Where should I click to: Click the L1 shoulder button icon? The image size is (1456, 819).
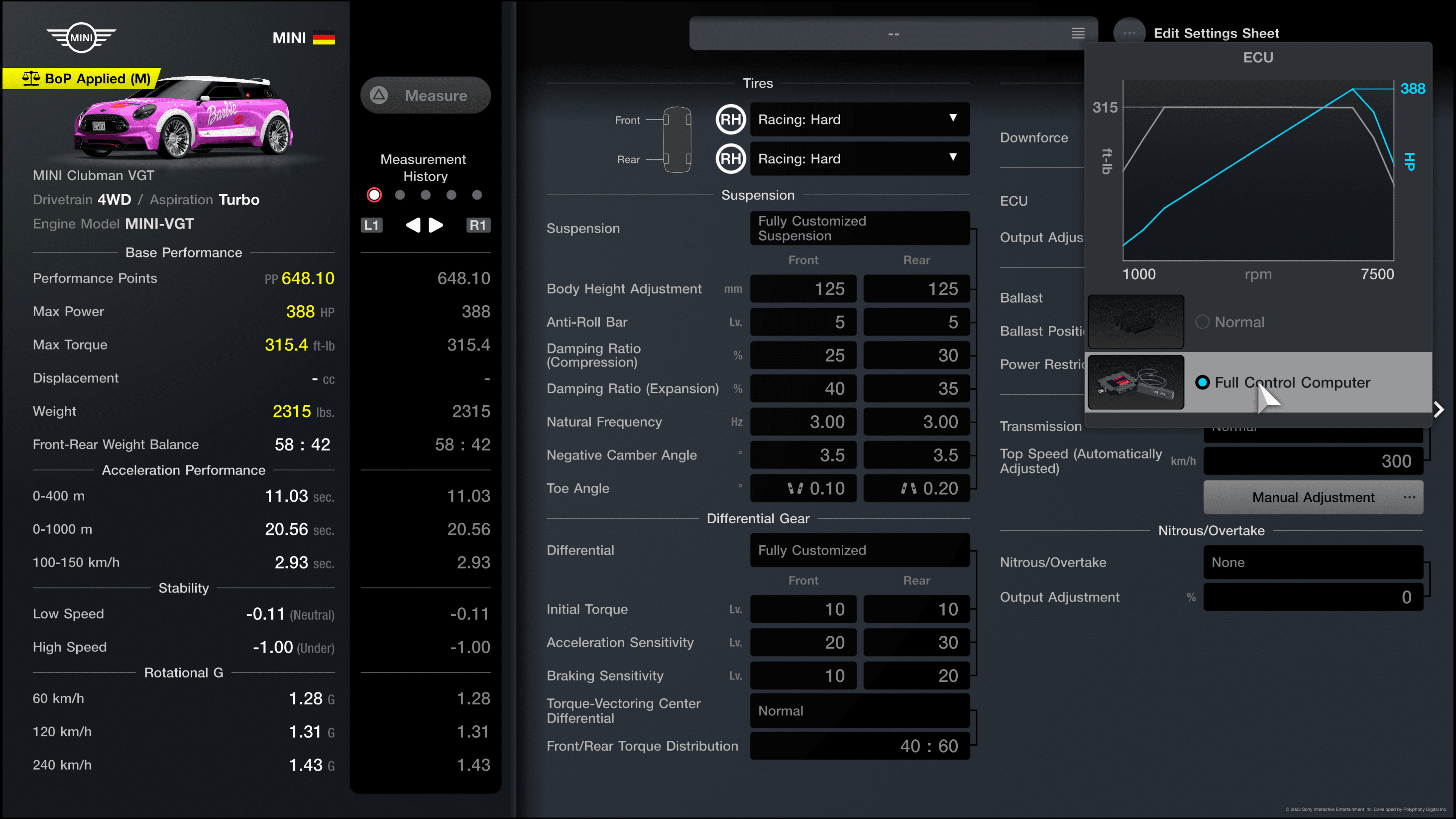371,225
